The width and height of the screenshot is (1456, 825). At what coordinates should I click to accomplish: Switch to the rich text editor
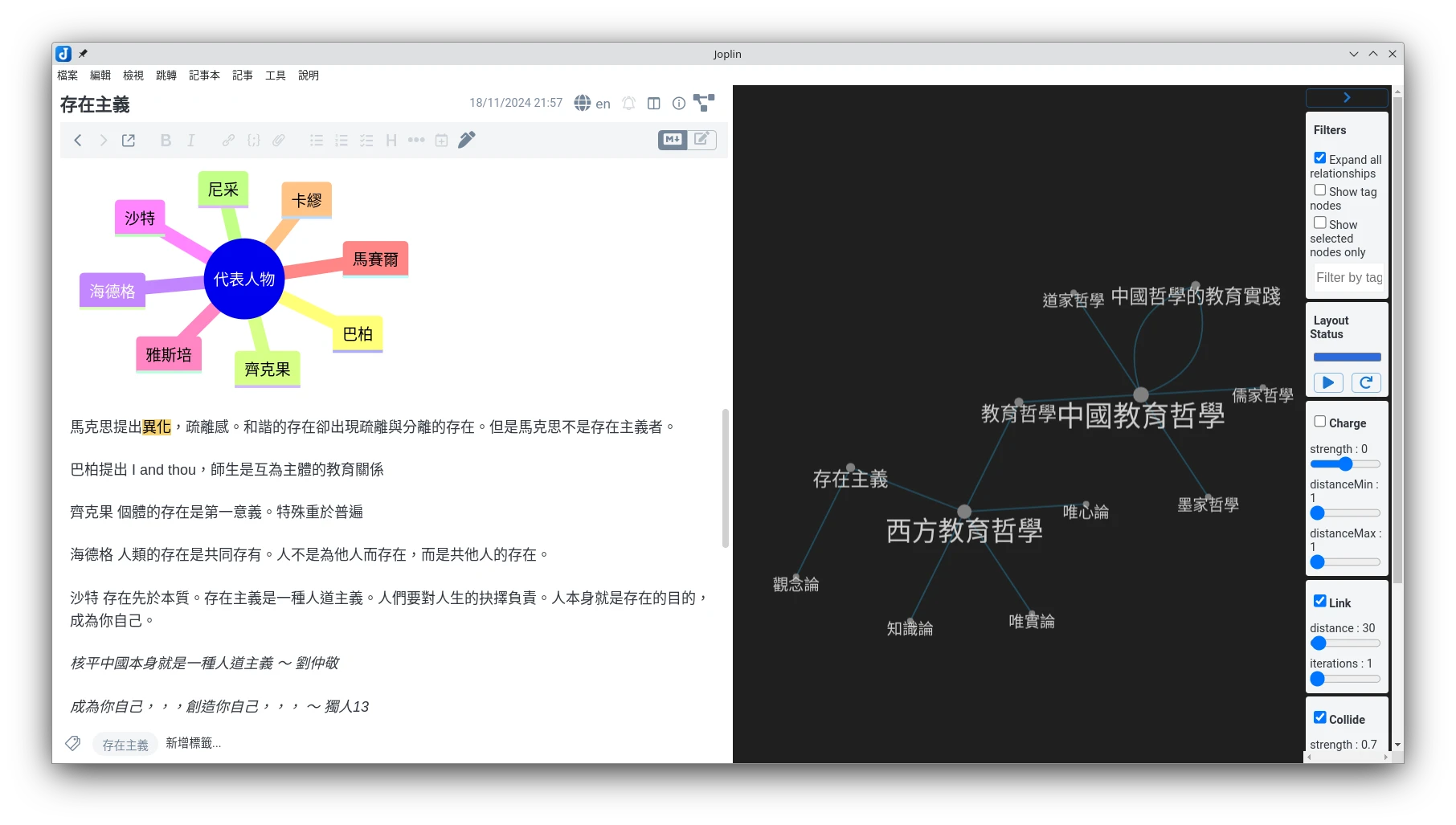point(701,139)
